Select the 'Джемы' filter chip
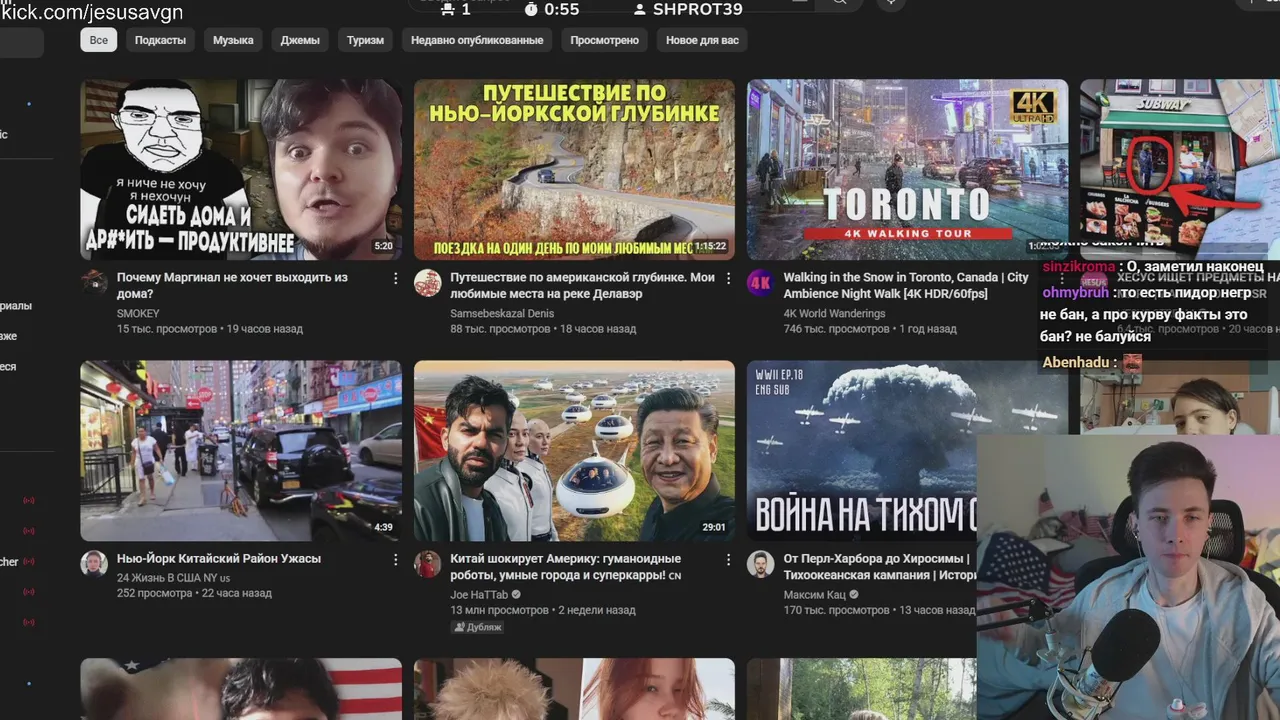 pyautogui.click(x=300, y=40)
